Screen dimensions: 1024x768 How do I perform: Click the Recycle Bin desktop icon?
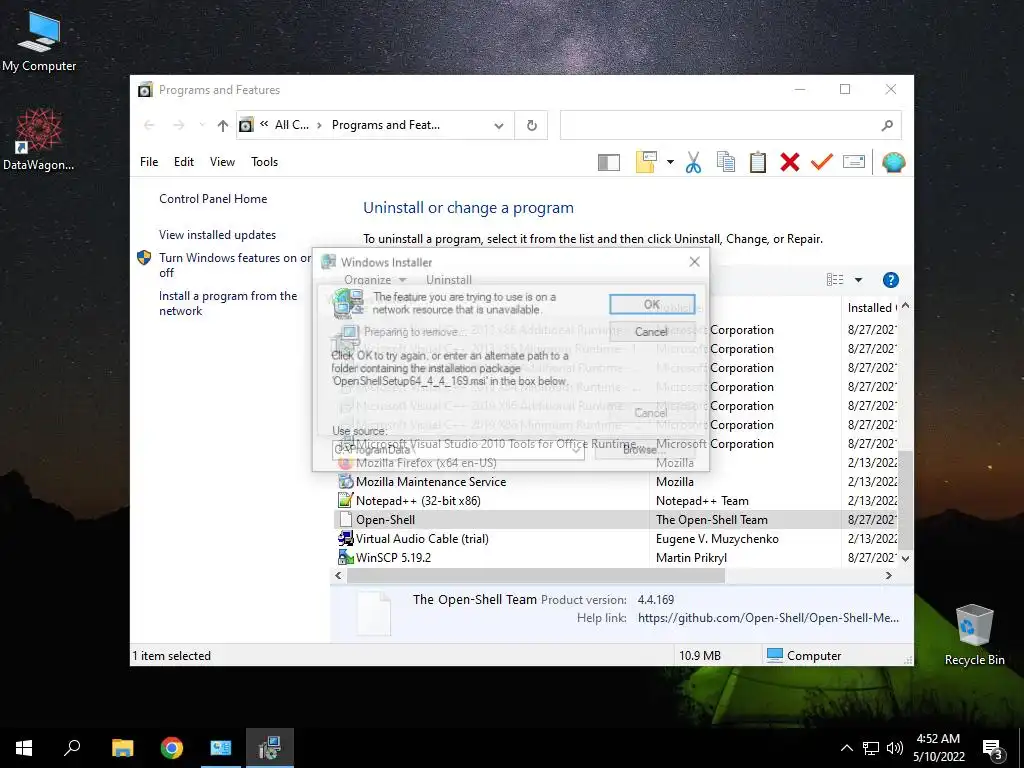point(974,635)
